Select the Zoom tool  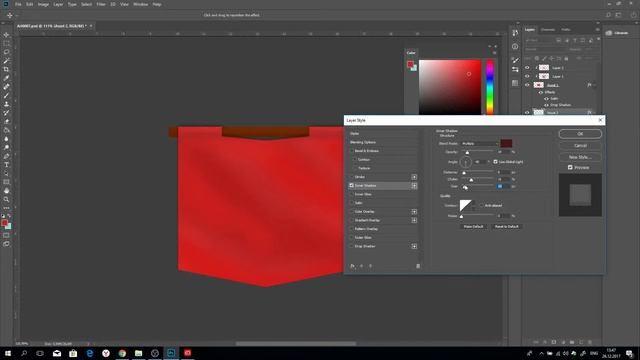[6, 200]
